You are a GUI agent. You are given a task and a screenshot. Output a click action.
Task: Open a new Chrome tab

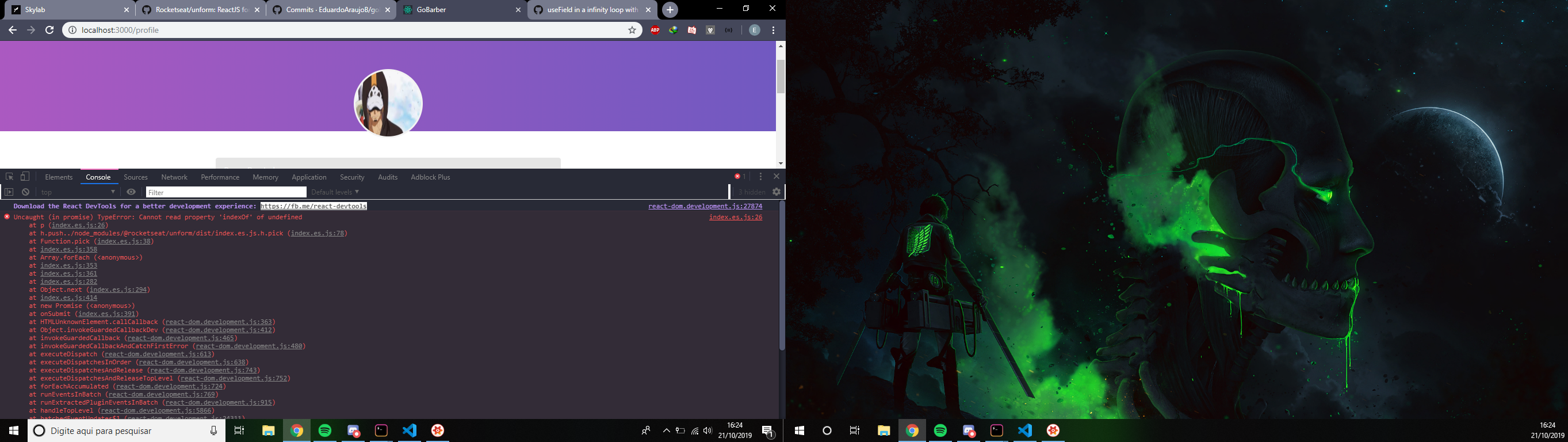tap(670, 10)
